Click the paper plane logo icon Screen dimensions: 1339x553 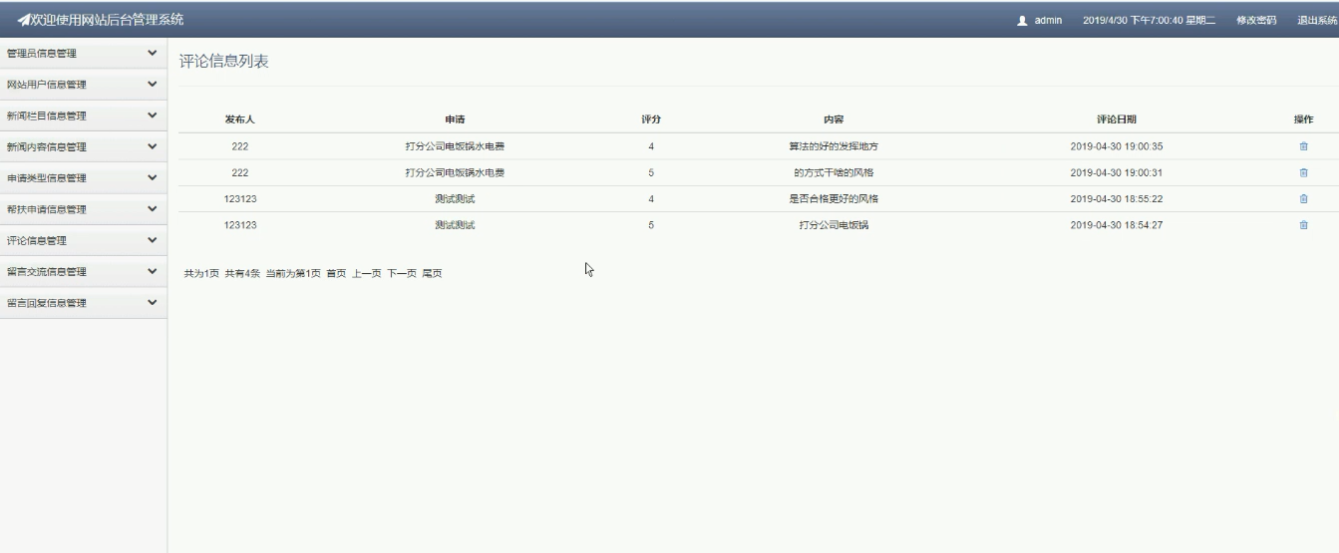point(23,21)
